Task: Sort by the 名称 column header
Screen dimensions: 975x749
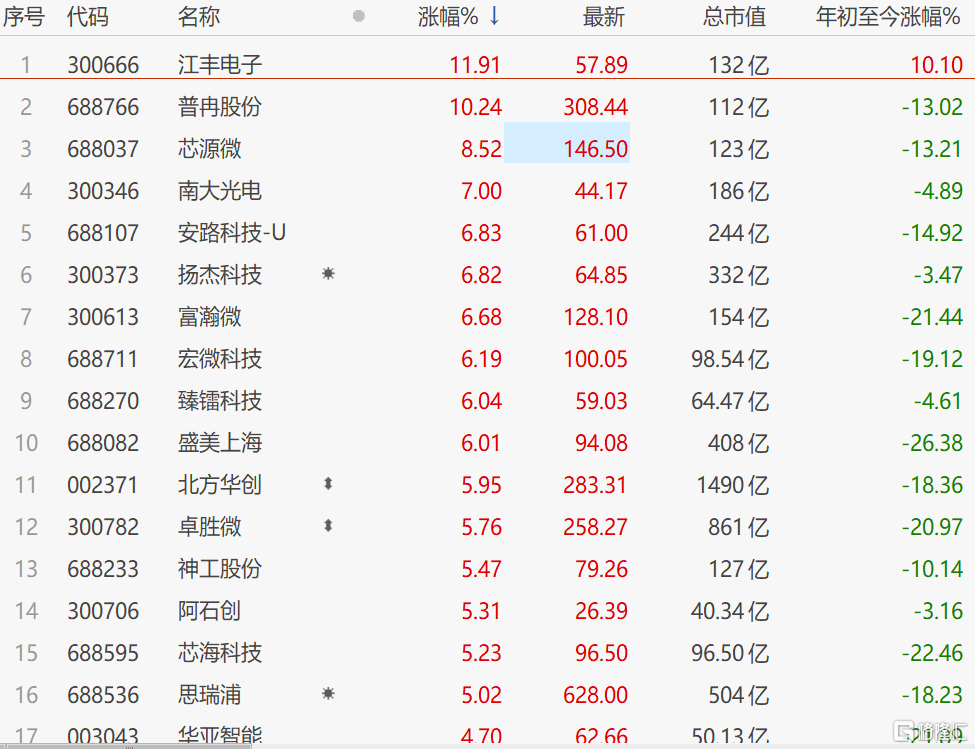Action: (x=199, y=17)
